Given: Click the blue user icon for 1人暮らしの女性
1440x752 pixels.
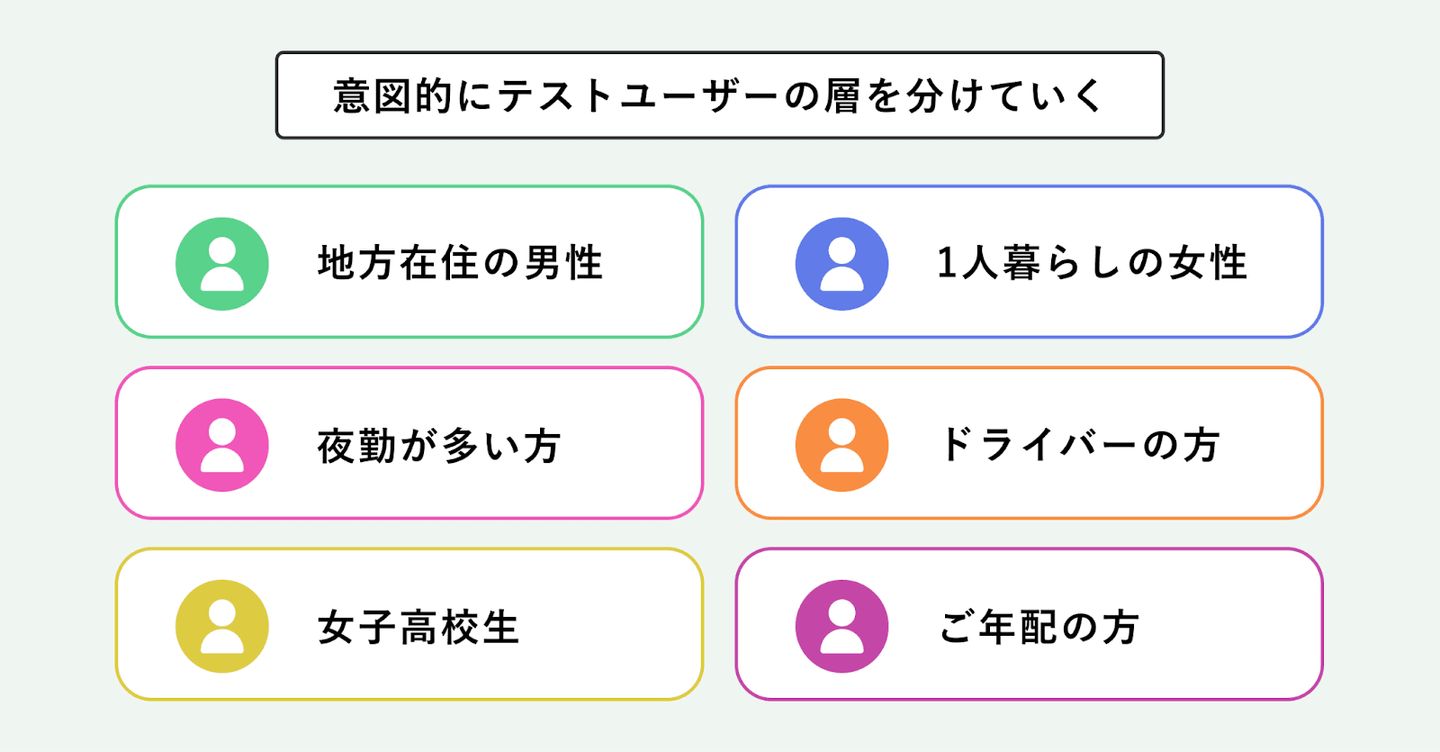Looking at the screenshot, I should [842, 263].
